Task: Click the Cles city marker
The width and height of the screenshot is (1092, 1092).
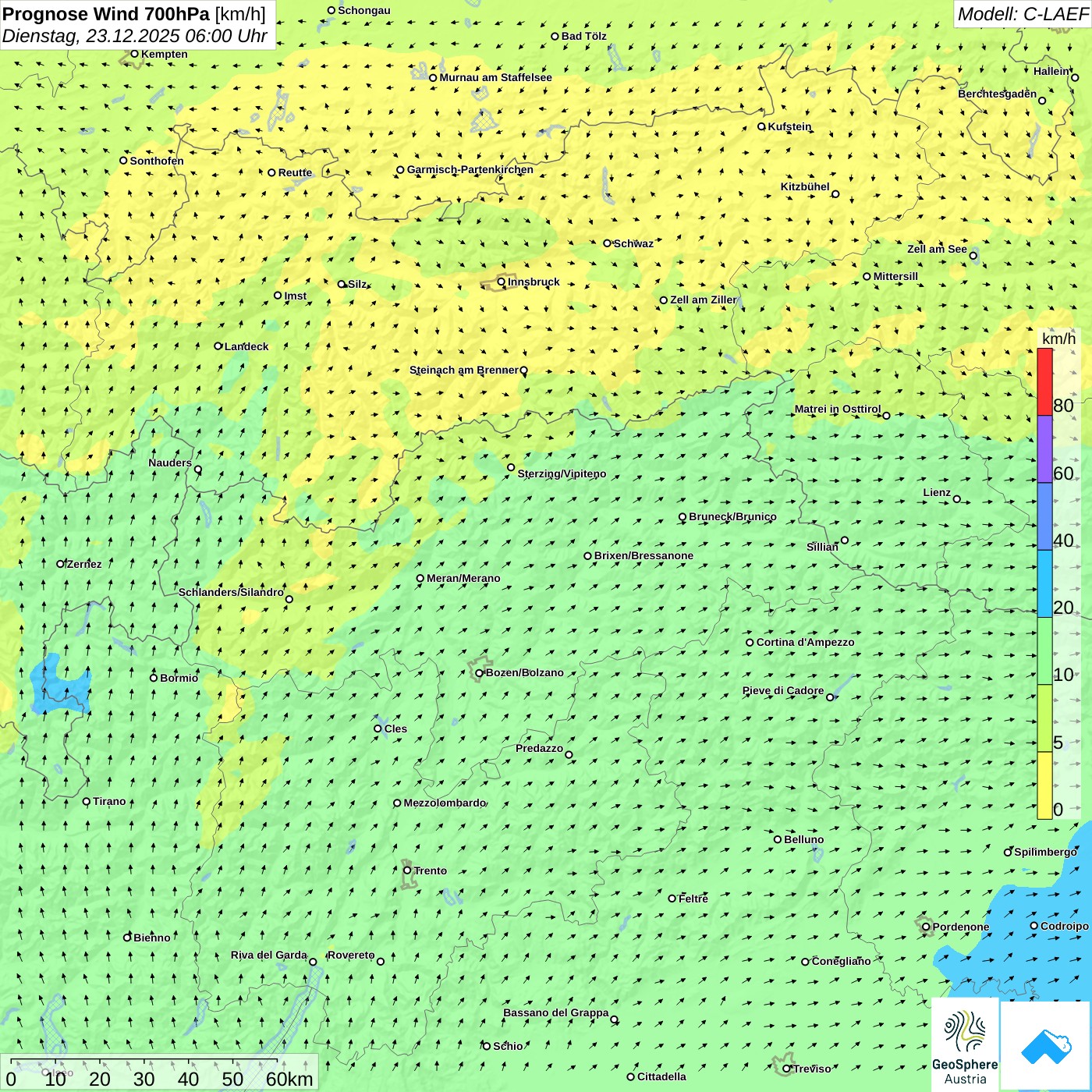Action: click(x=378, y=729)
